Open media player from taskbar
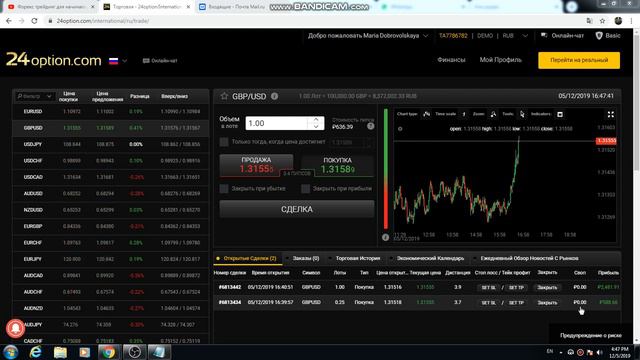Image resolution: width=640 pixels, height=360 pixels. coord(84,352)
